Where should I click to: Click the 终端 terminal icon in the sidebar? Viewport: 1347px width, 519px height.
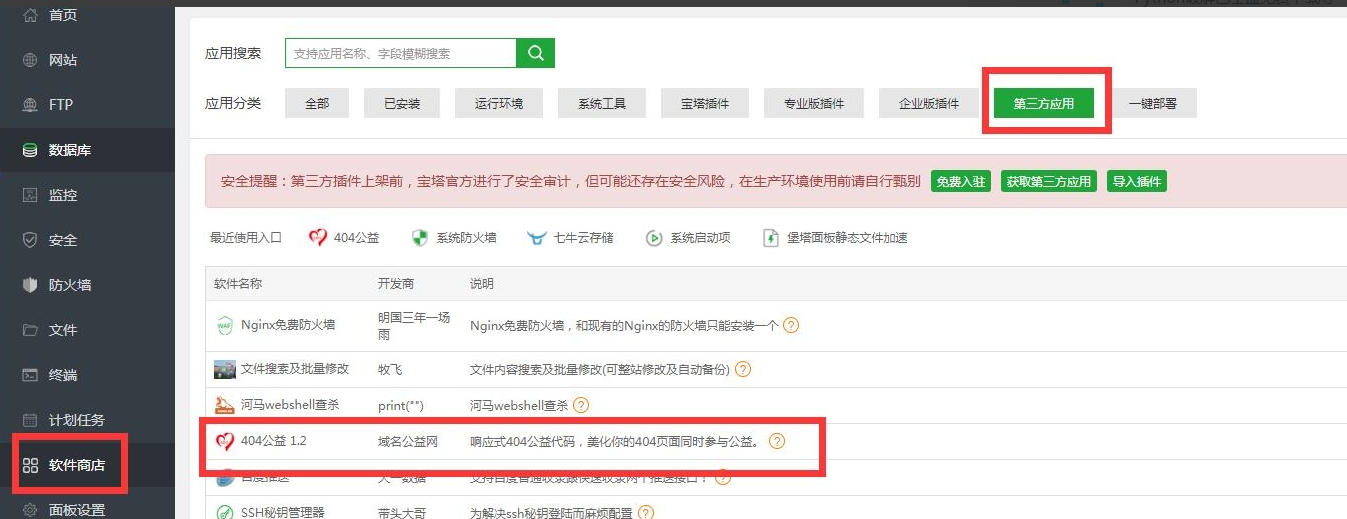click(30, 375)
